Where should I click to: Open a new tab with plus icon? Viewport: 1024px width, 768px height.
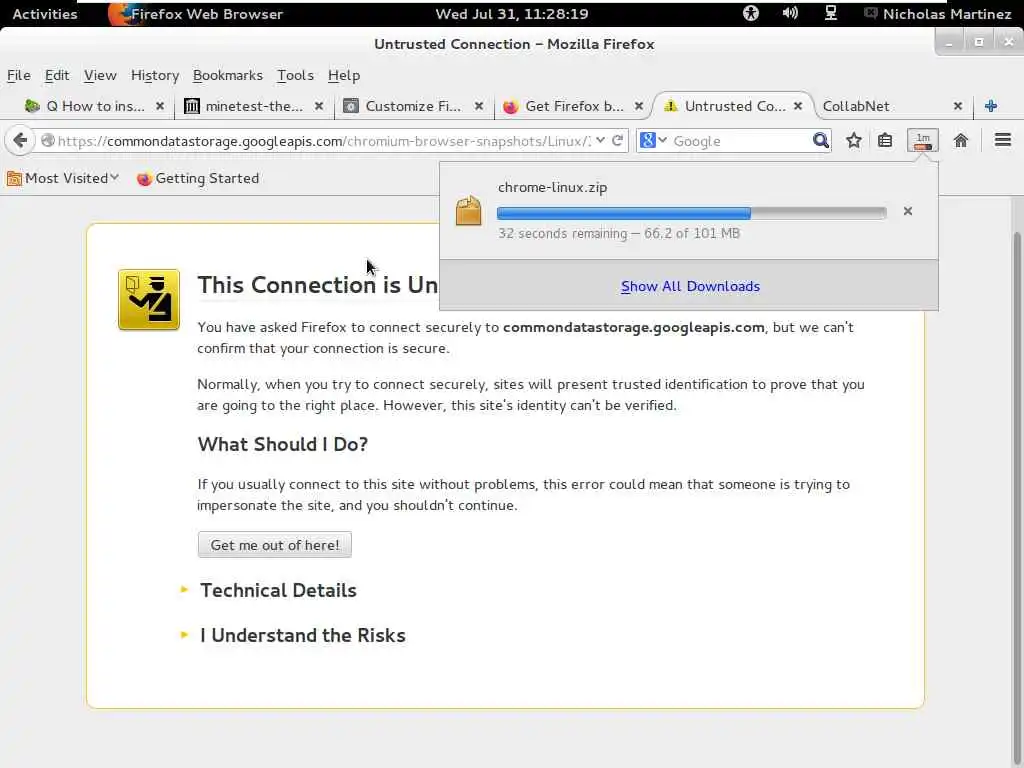click(991, 106)
